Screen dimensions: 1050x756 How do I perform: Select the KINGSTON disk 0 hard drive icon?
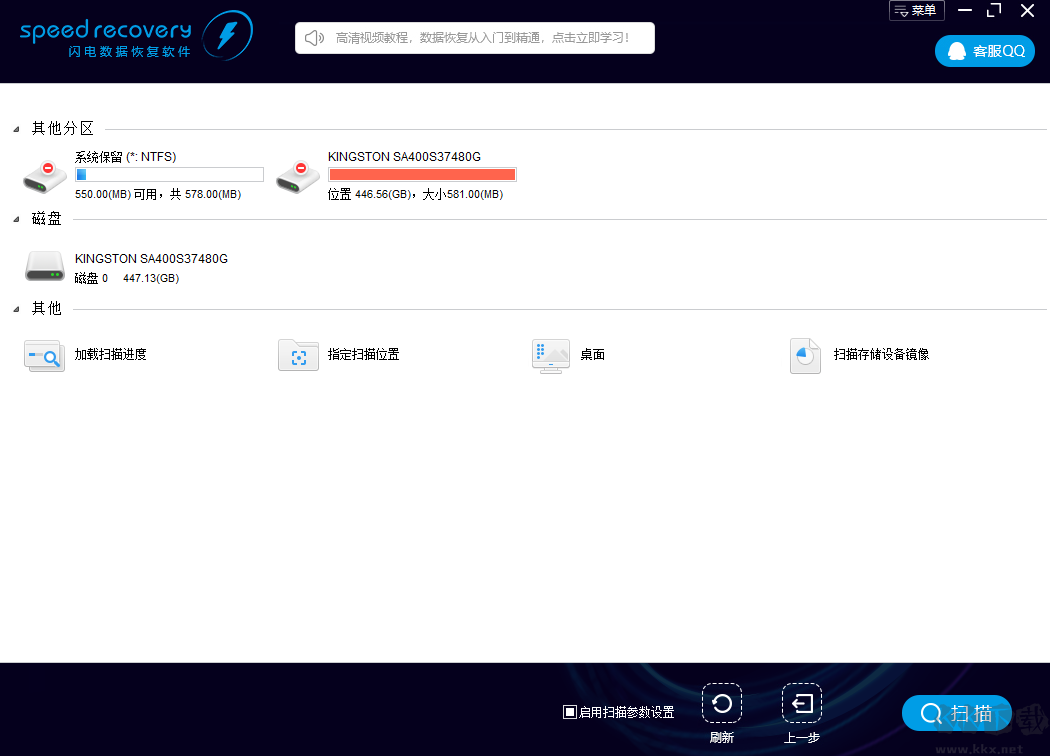45,267
